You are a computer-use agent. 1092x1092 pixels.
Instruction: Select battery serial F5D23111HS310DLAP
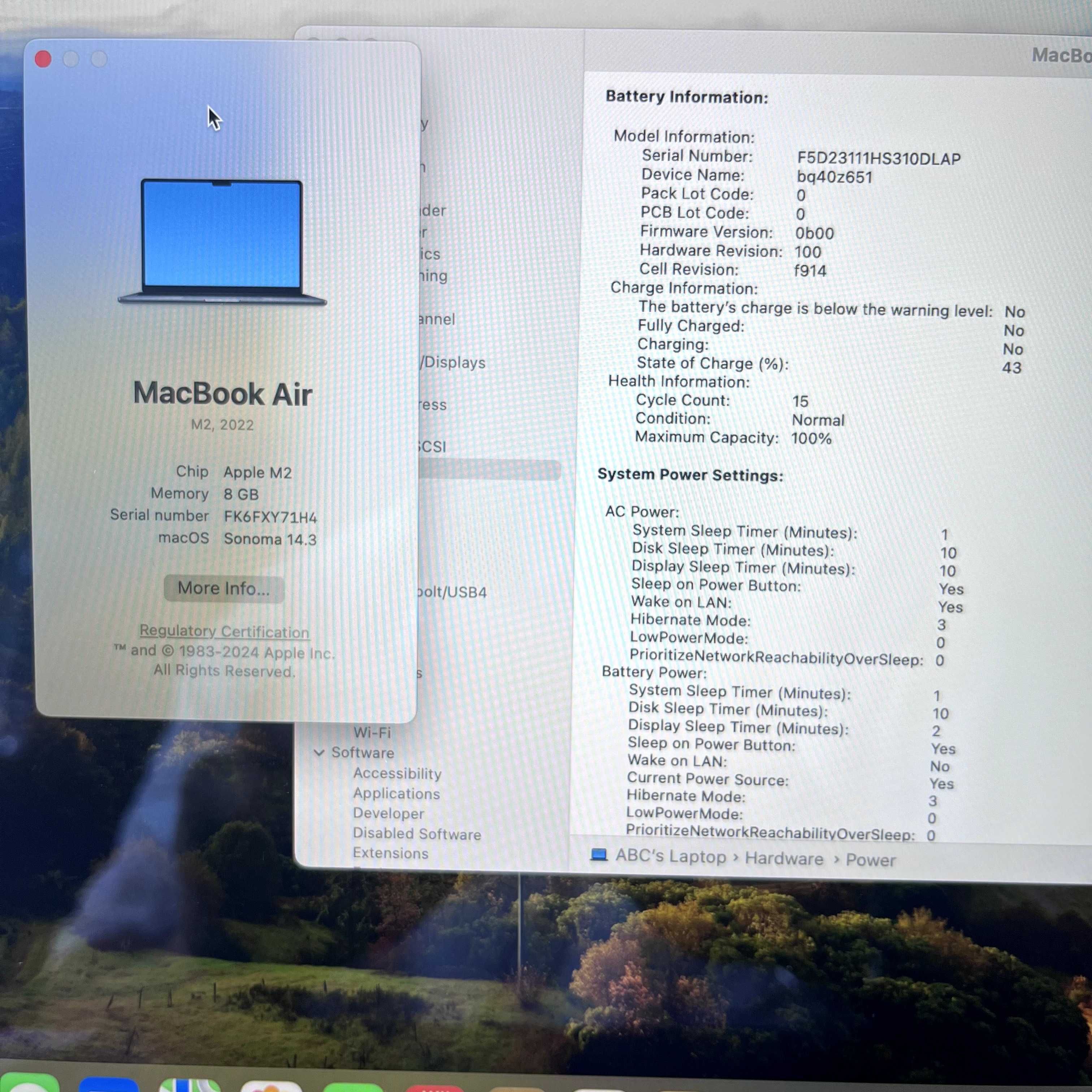(879, 159)
